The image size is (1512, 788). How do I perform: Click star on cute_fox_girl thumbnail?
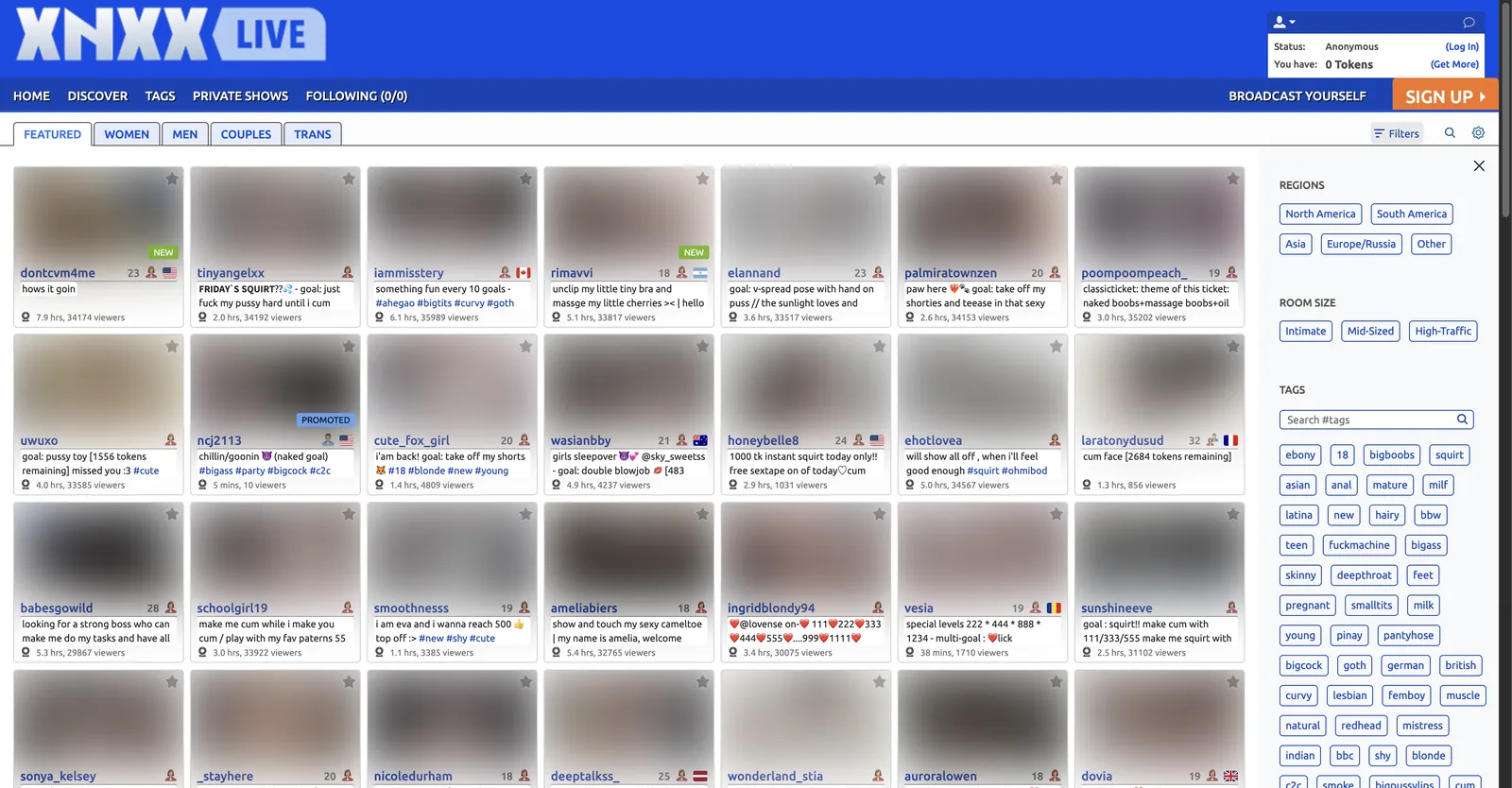(525, 347)
